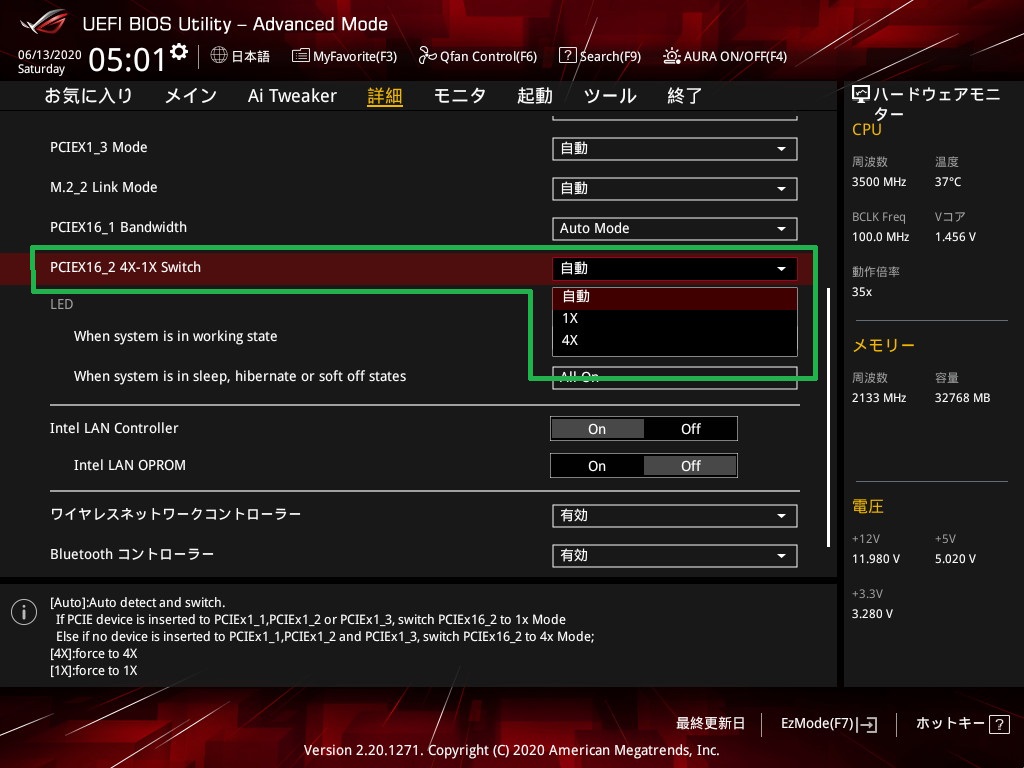Turn Intel LAN Controller Off
This screenshot has height=768, width=1024.
click(x=690, y=429)
